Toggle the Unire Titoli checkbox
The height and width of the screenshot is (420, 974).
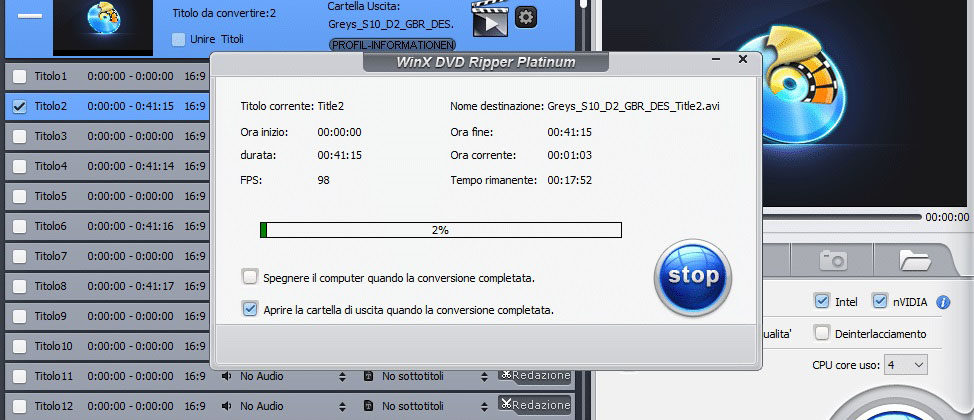(179, 39)
